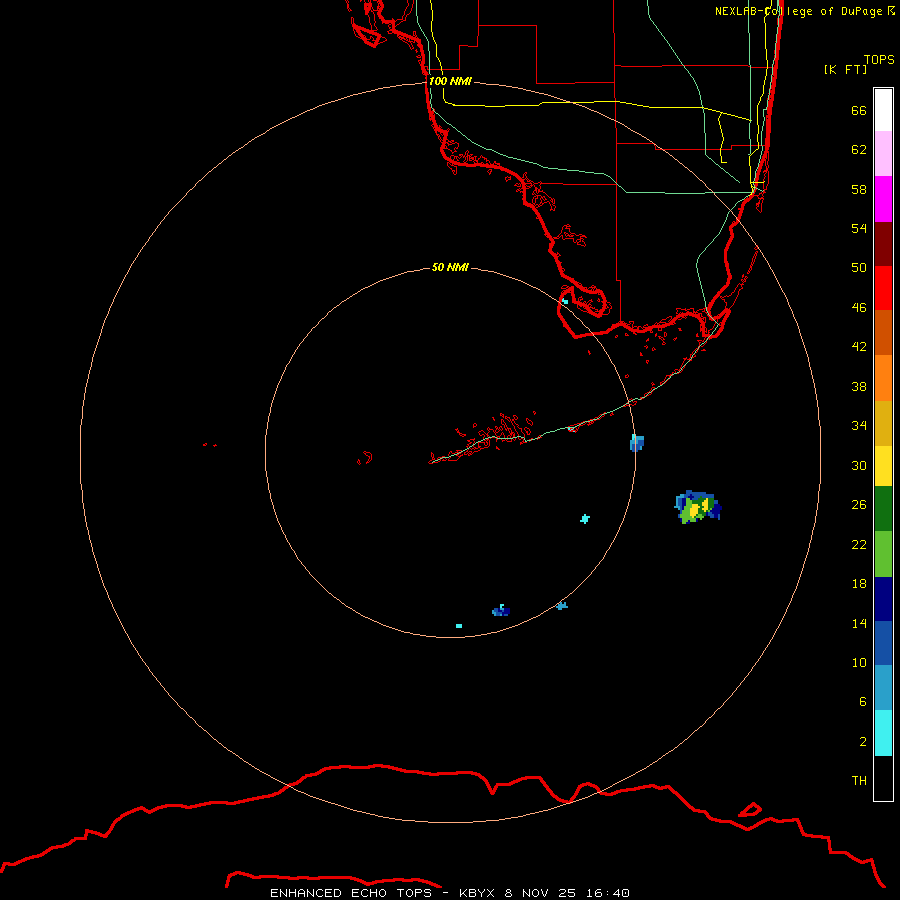This screenshot has width=900, height=900.
Task: Click the "66" legend value
Action: 859,110
